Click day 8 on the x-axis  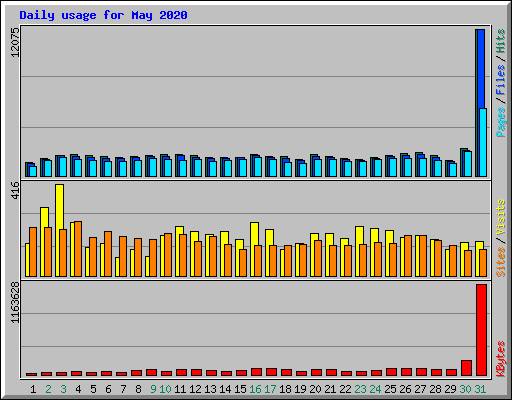(138, 389)
